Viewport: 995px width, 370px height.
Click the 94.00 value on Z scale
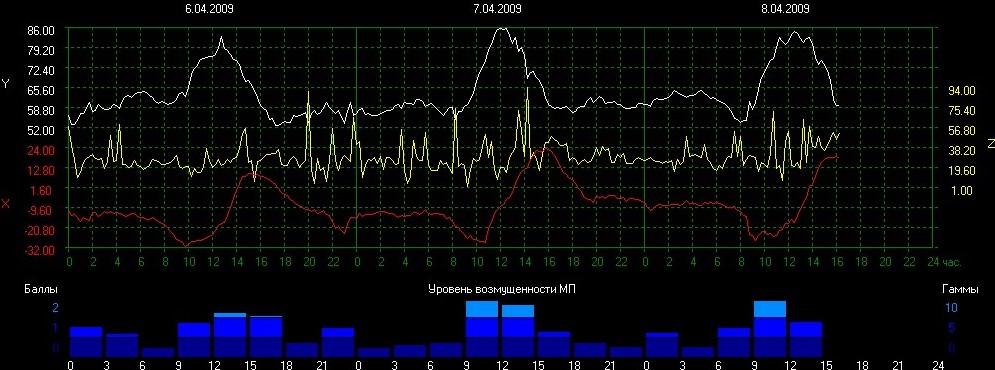coord(957,91)
